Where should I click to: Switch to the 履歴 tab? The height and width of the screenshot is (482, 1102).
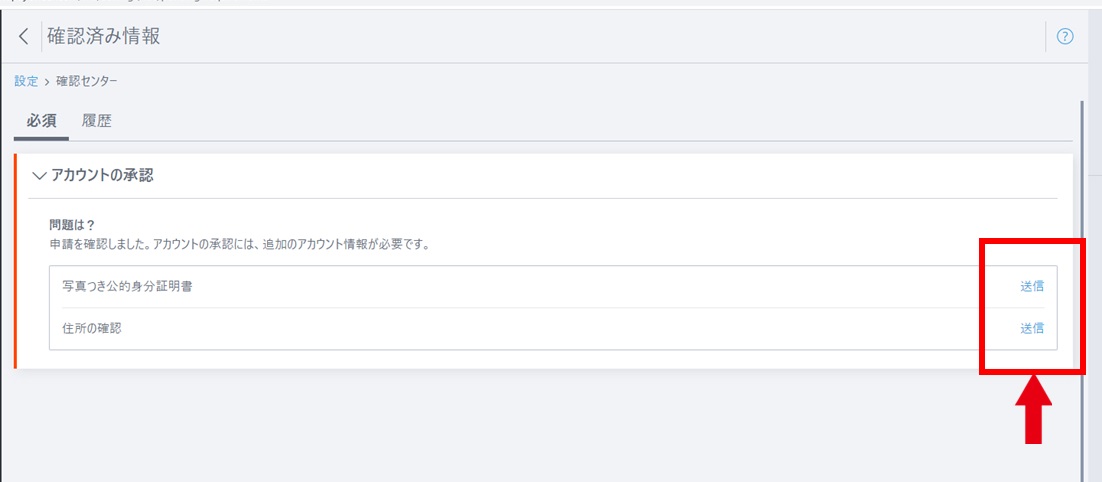[x=96, y=122]
